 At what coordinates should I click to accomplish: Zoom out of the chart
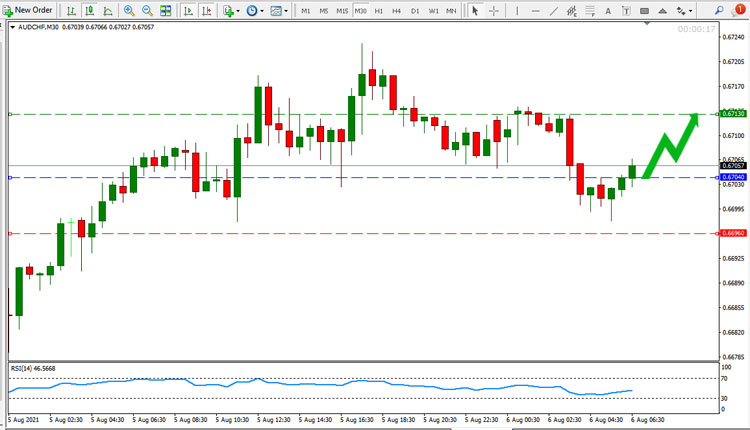point(147,11)
